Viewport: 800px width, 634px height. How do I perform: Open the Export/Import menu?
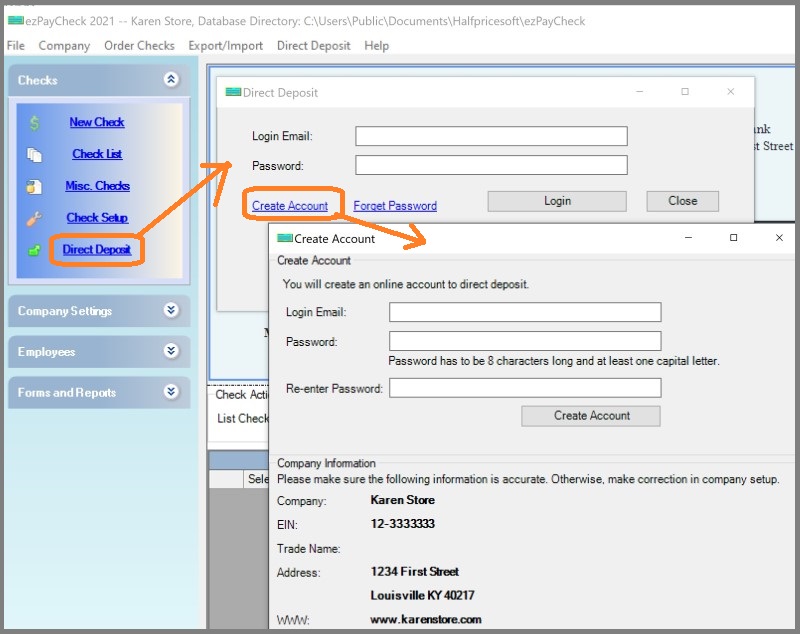pos(225,46)
